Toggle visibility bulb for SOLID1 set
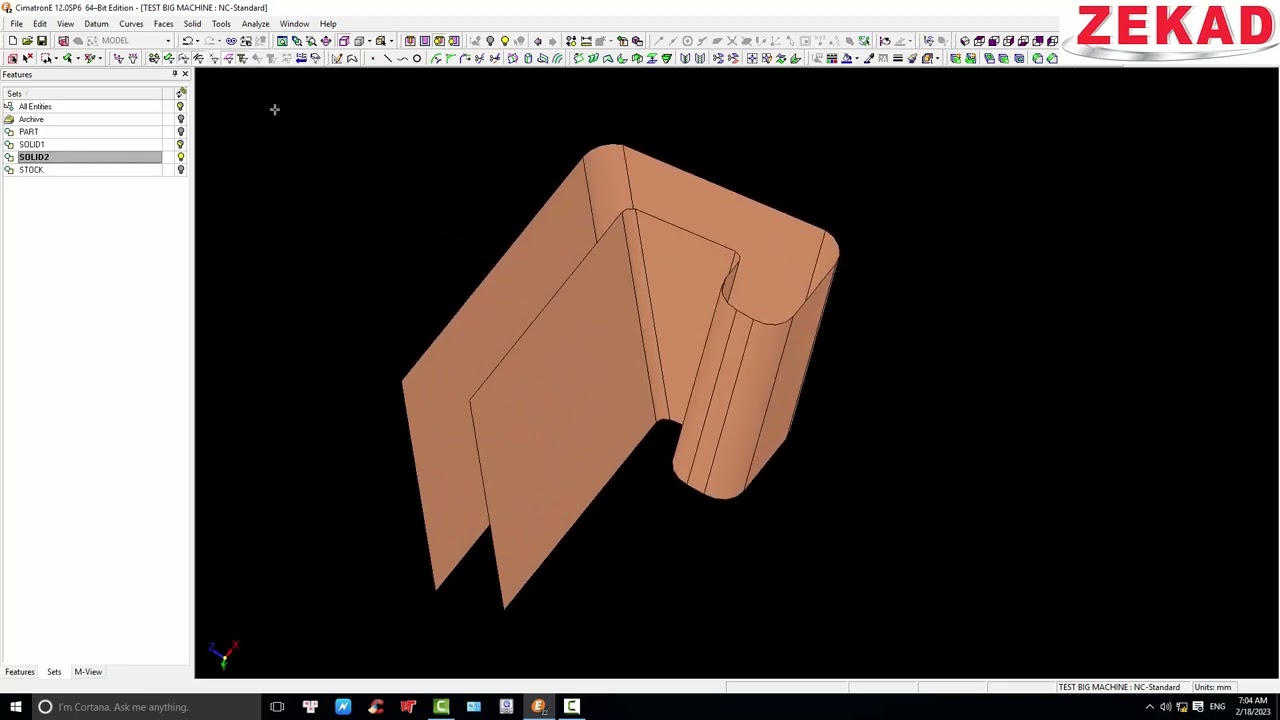The height and width of the screenshot is (720, 1280). pos(180,144)
